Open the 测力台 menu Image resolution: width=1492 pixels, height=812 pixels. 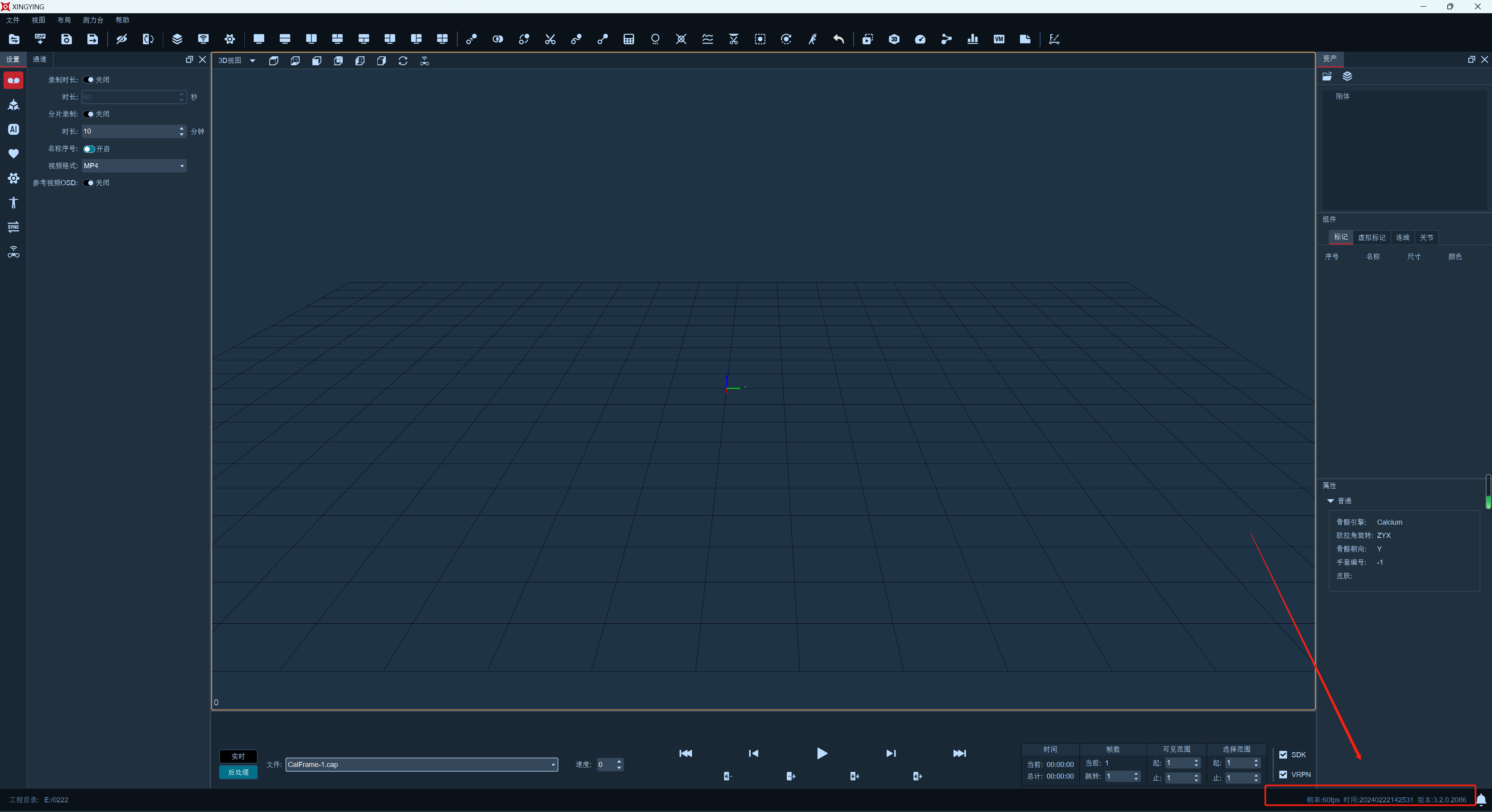tap(93, 20)
